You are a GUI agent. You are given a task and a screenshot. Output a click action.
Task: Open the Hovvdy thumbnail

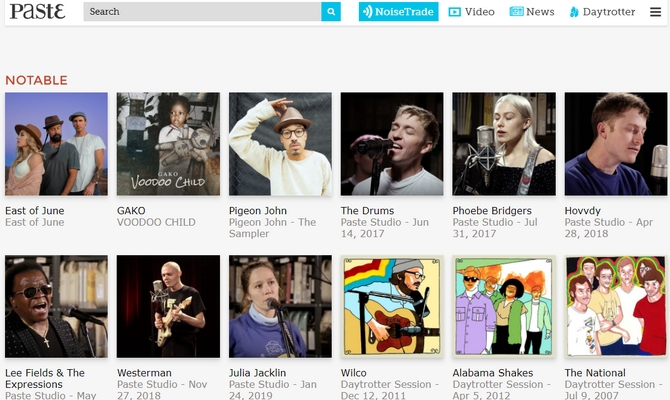coord(616,144)
